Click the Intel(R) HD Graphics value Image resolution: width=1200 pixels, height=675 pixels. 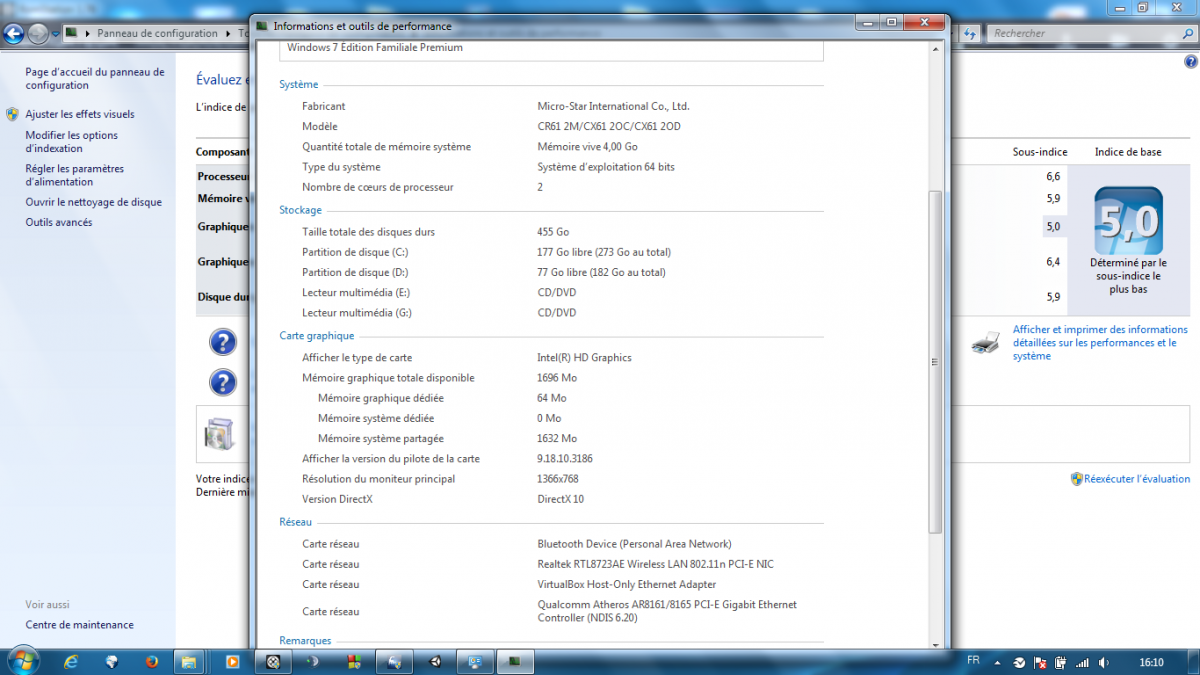click(584, 358)
